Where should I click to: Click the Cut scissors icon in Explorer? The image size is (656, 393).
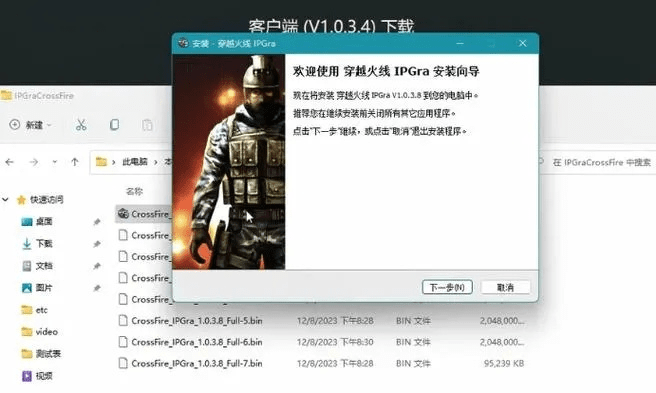81,125
